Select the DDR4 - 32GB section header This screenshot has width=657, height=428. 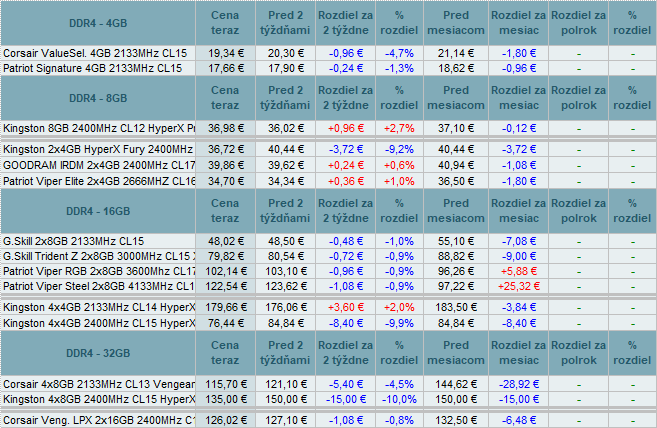[98, 353]
